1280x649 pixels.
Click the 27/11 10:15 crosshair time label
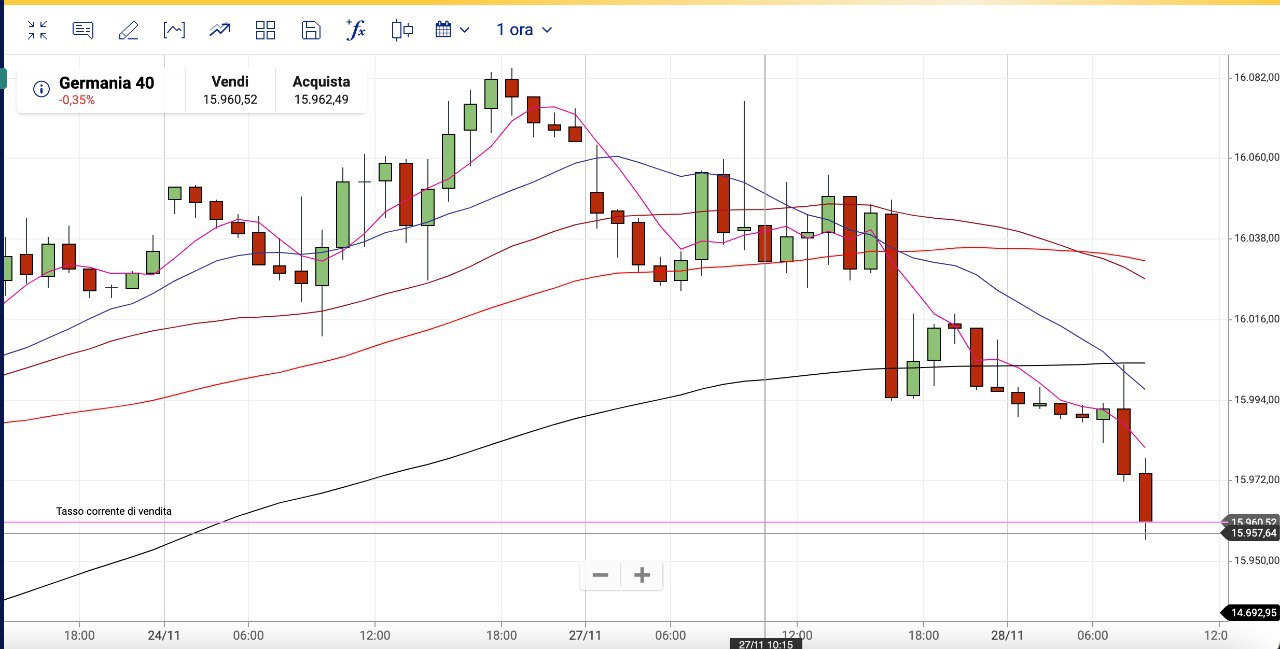(765, 644)
